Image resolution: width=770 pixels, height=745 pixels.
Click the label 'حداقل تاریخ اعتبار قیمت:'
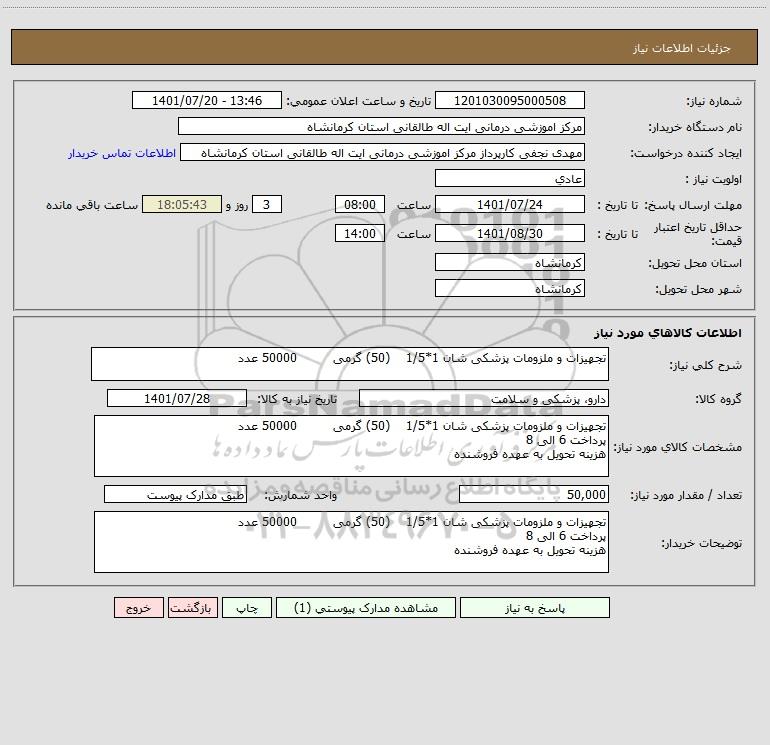[698, 234]
